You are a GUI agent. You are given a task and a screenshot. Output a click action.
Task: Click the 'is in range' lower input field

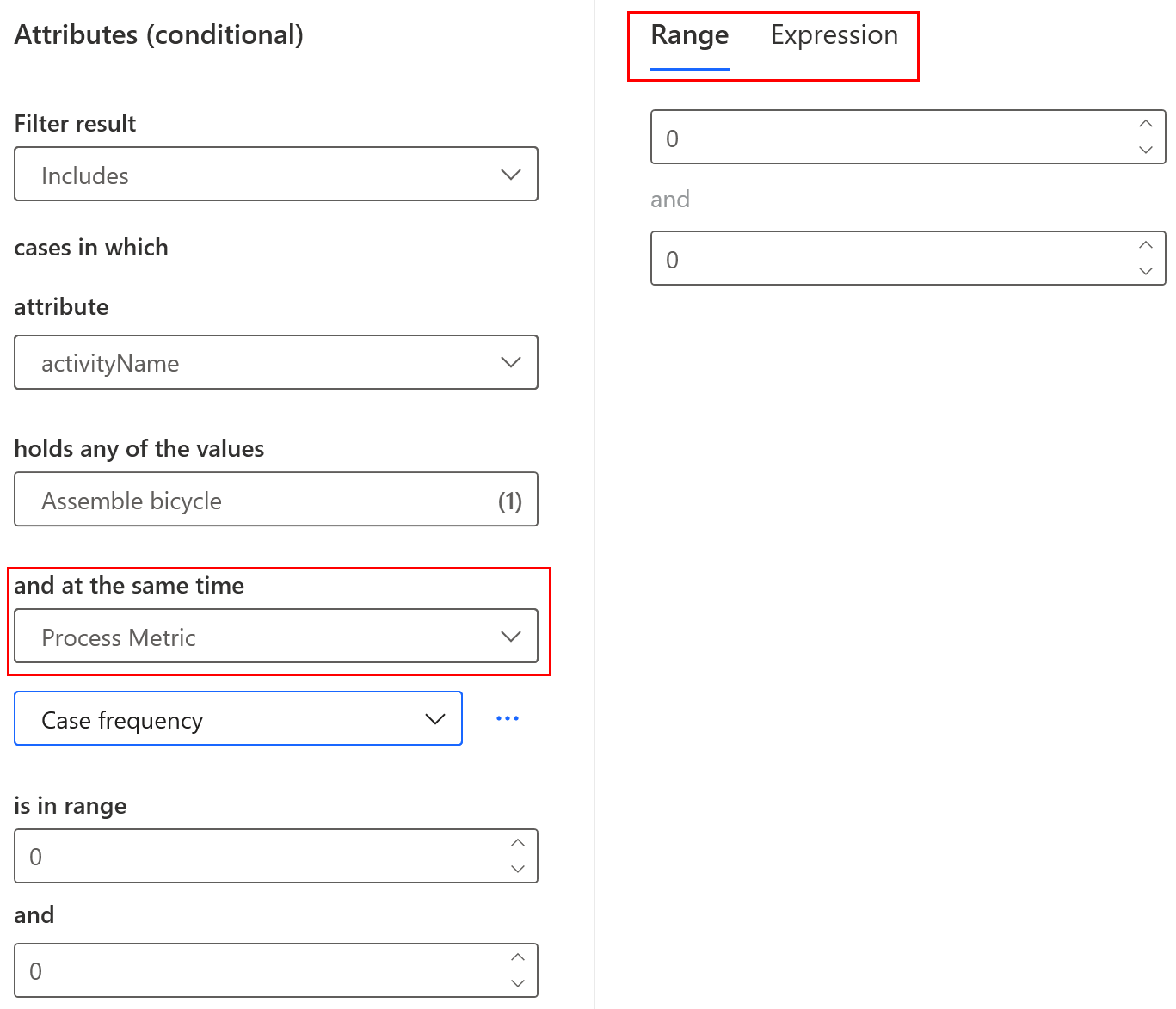tap(258, 857)
